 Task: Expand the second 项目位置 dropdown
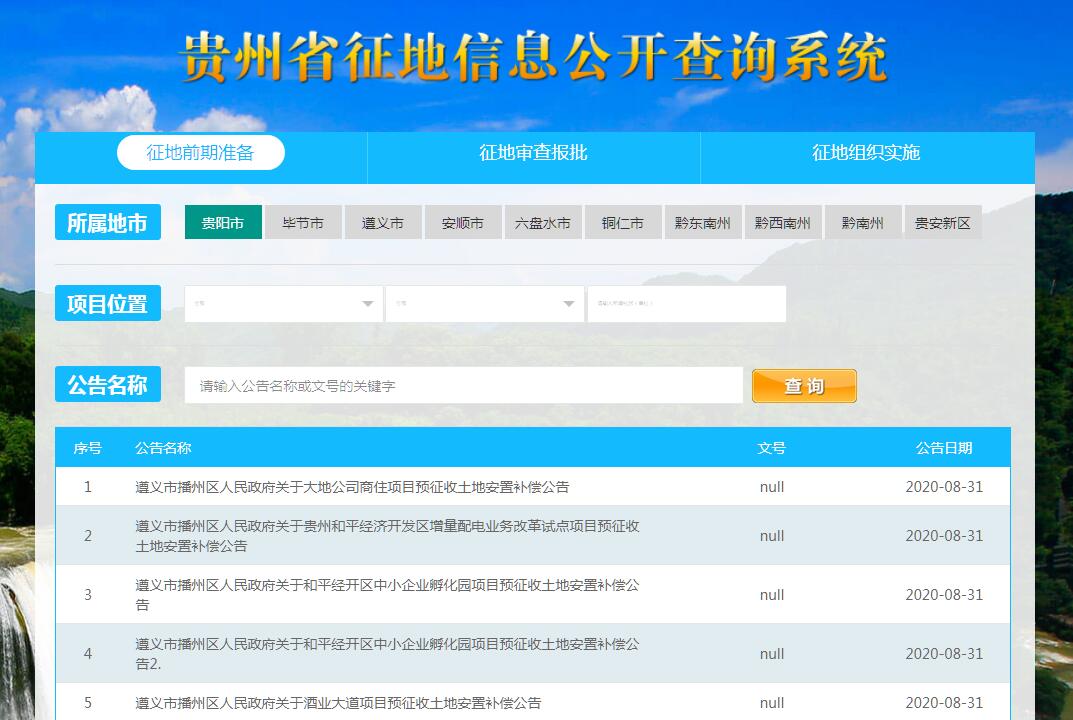pos(485,304)
